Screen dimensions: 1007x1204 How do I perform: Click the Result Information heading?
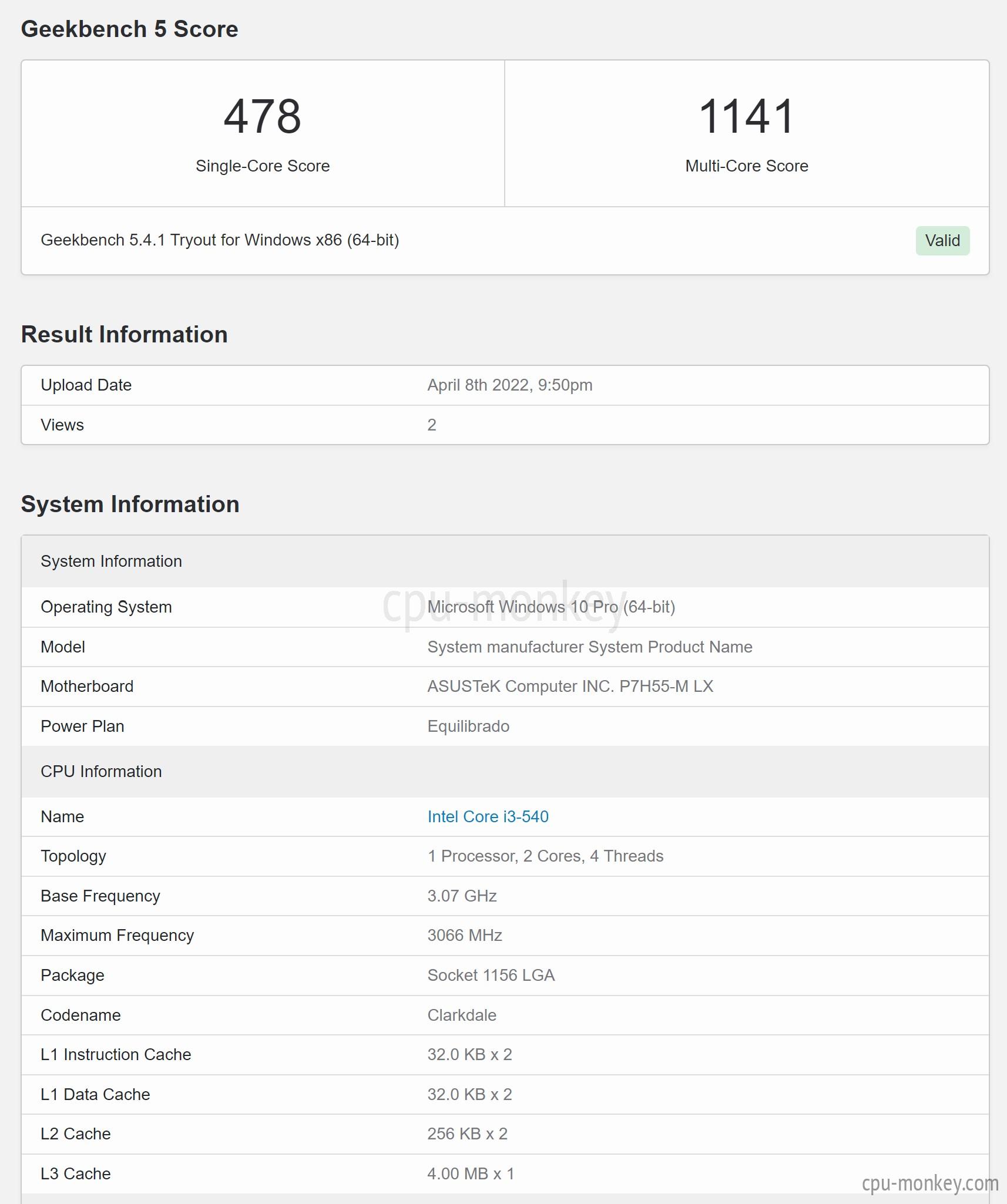coord(124,334)
